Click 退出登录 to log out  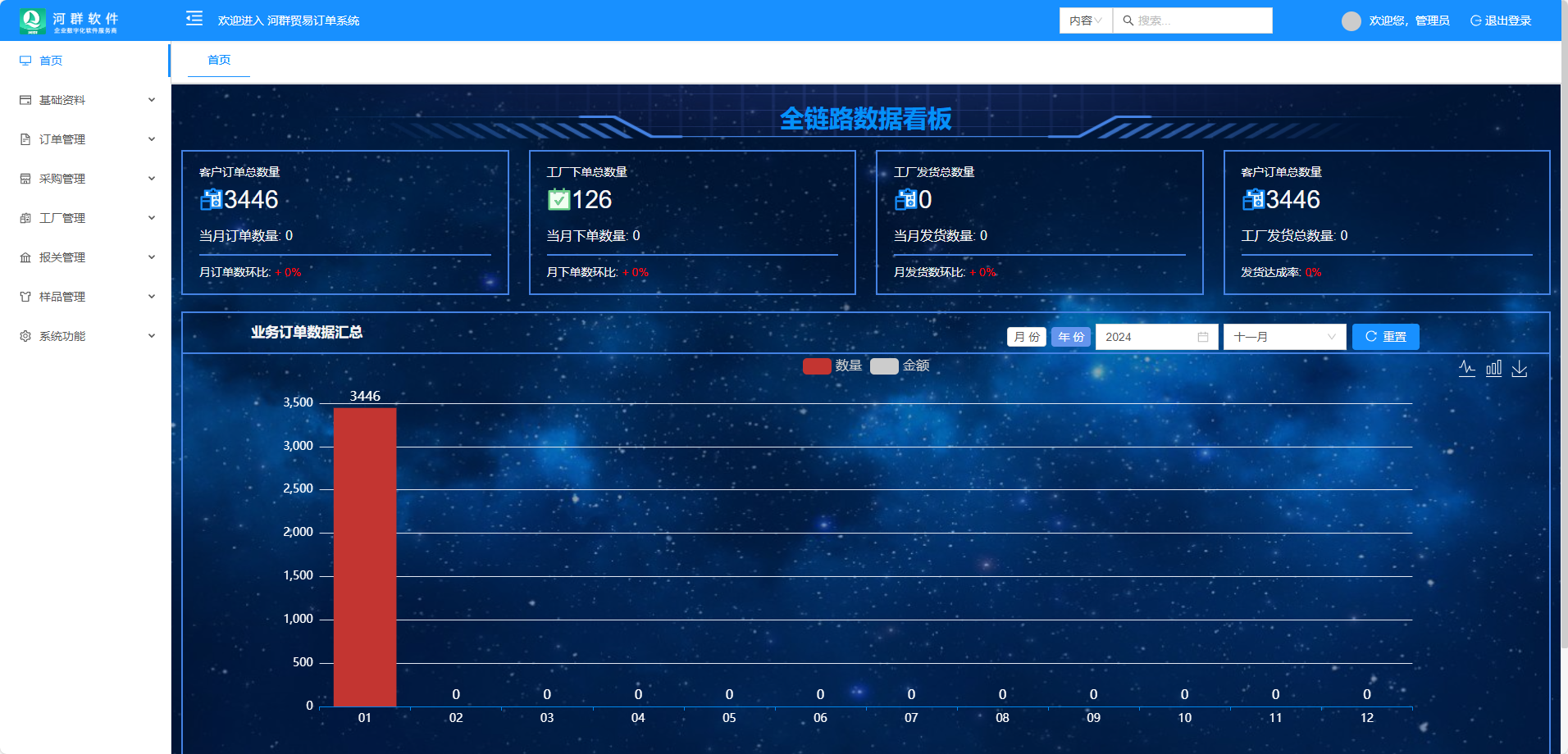click(x=1501, y=20)
